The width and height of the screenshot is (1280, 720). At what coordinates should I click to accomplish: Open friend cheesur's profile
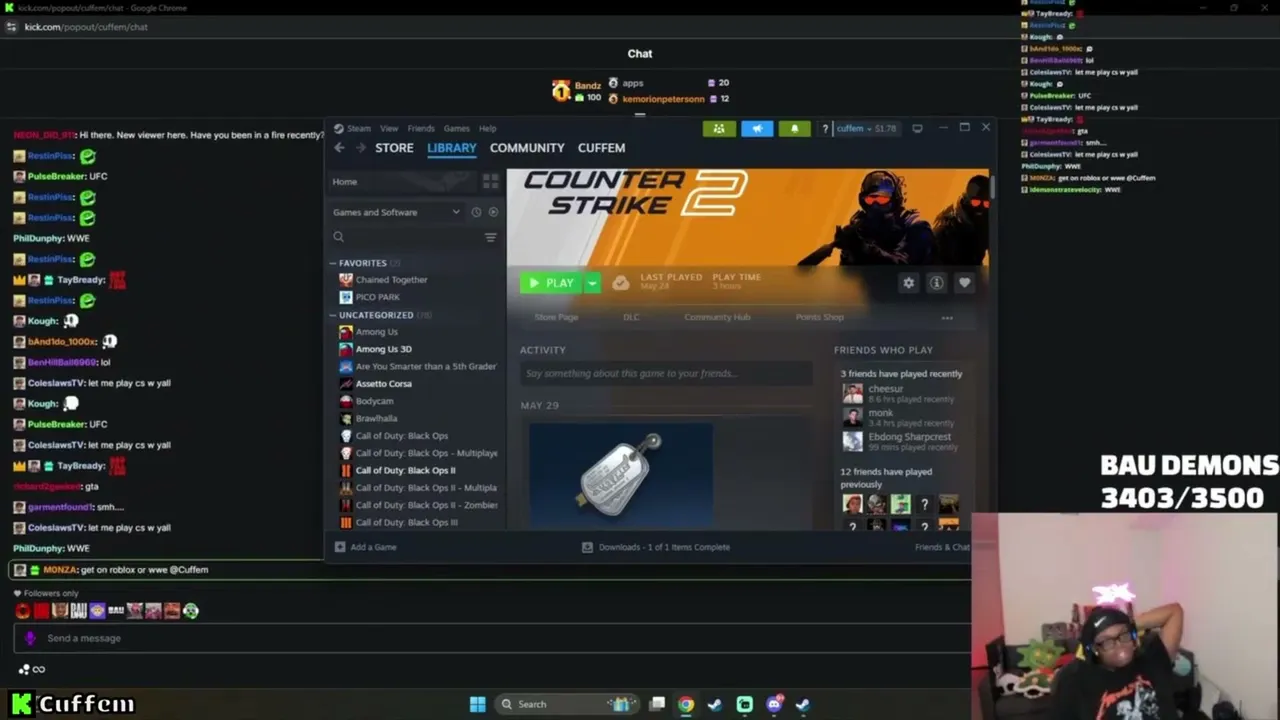[885, 389]
